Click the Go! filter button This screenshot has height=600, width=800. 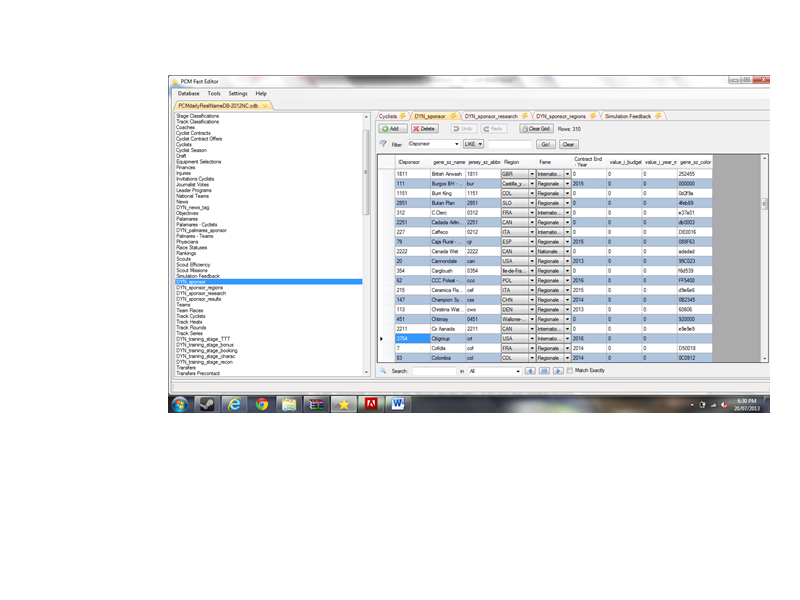coord(546,144)
